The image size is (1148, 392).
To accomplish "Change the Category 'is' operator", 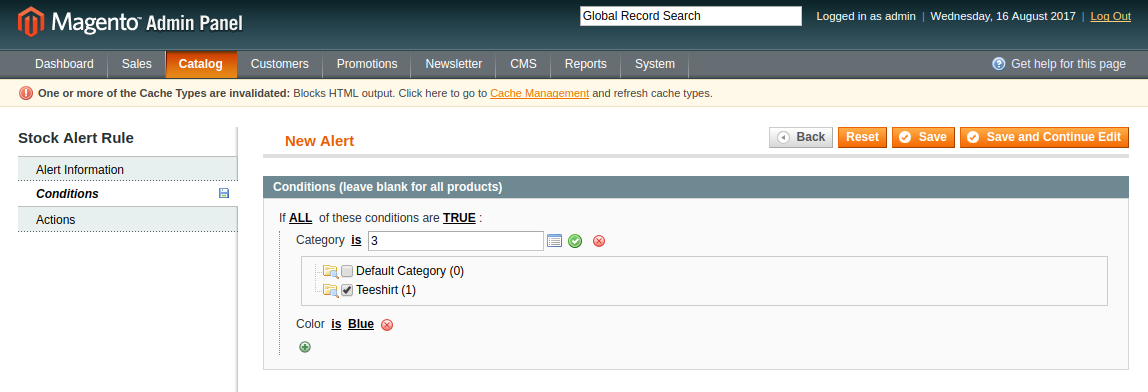I will tap(356, 240).
